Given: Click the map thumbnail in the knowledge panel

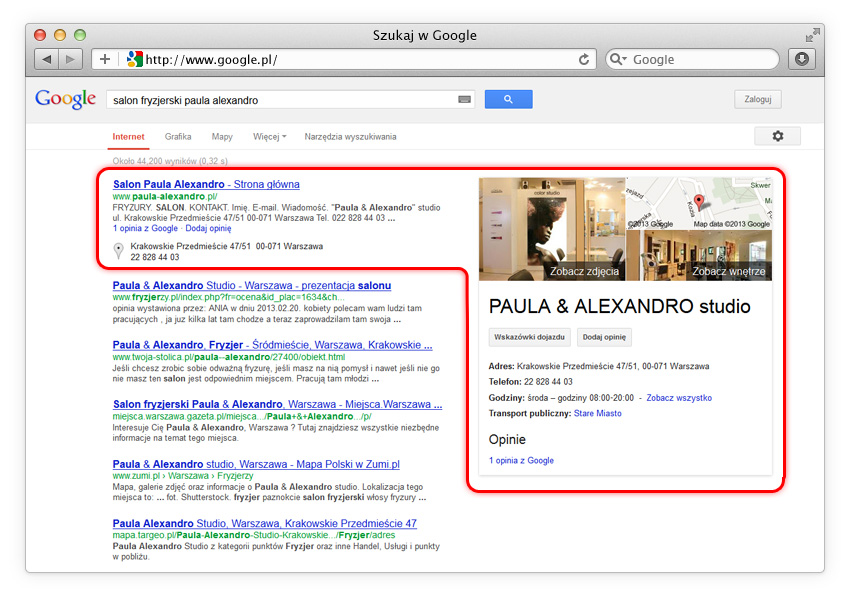Looking at the screenshot, I should click(699, 203).
